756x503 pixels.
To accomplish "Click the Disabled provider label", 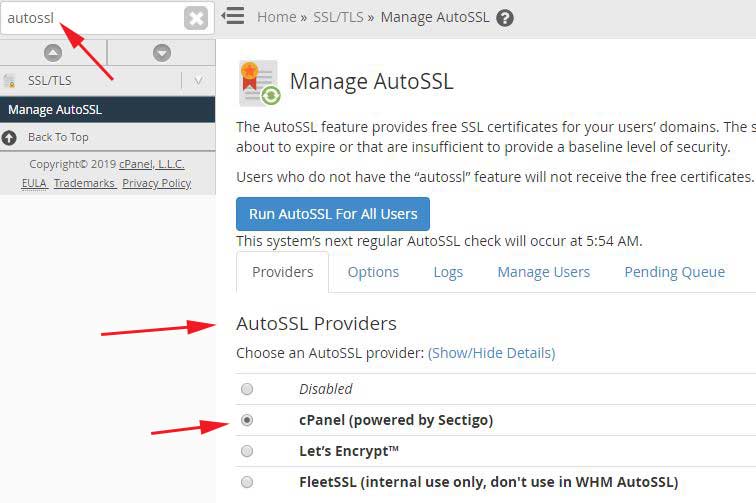I will tap(325, 389).
